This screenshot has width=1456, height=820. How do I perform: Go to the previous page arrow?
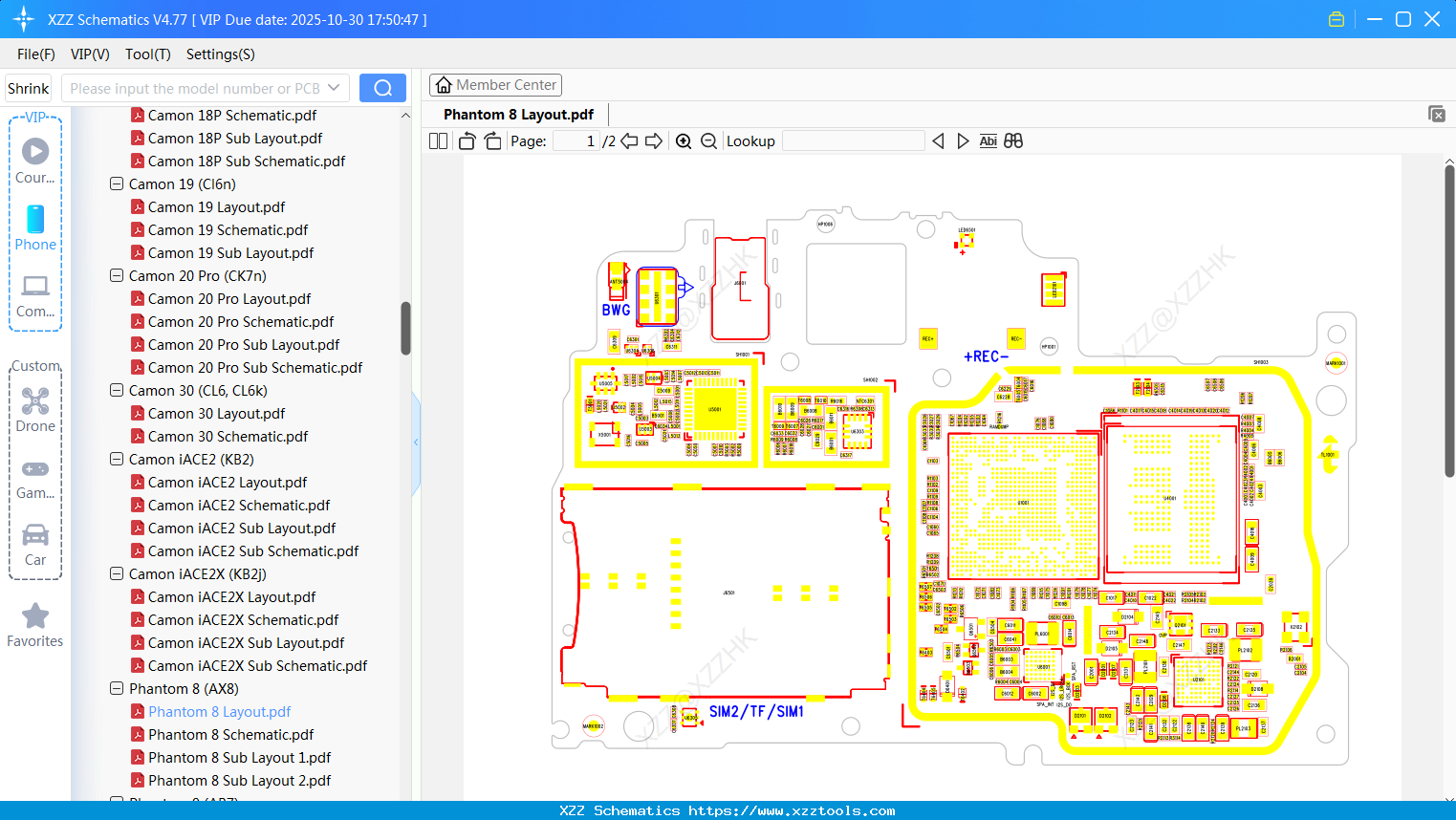629,141
